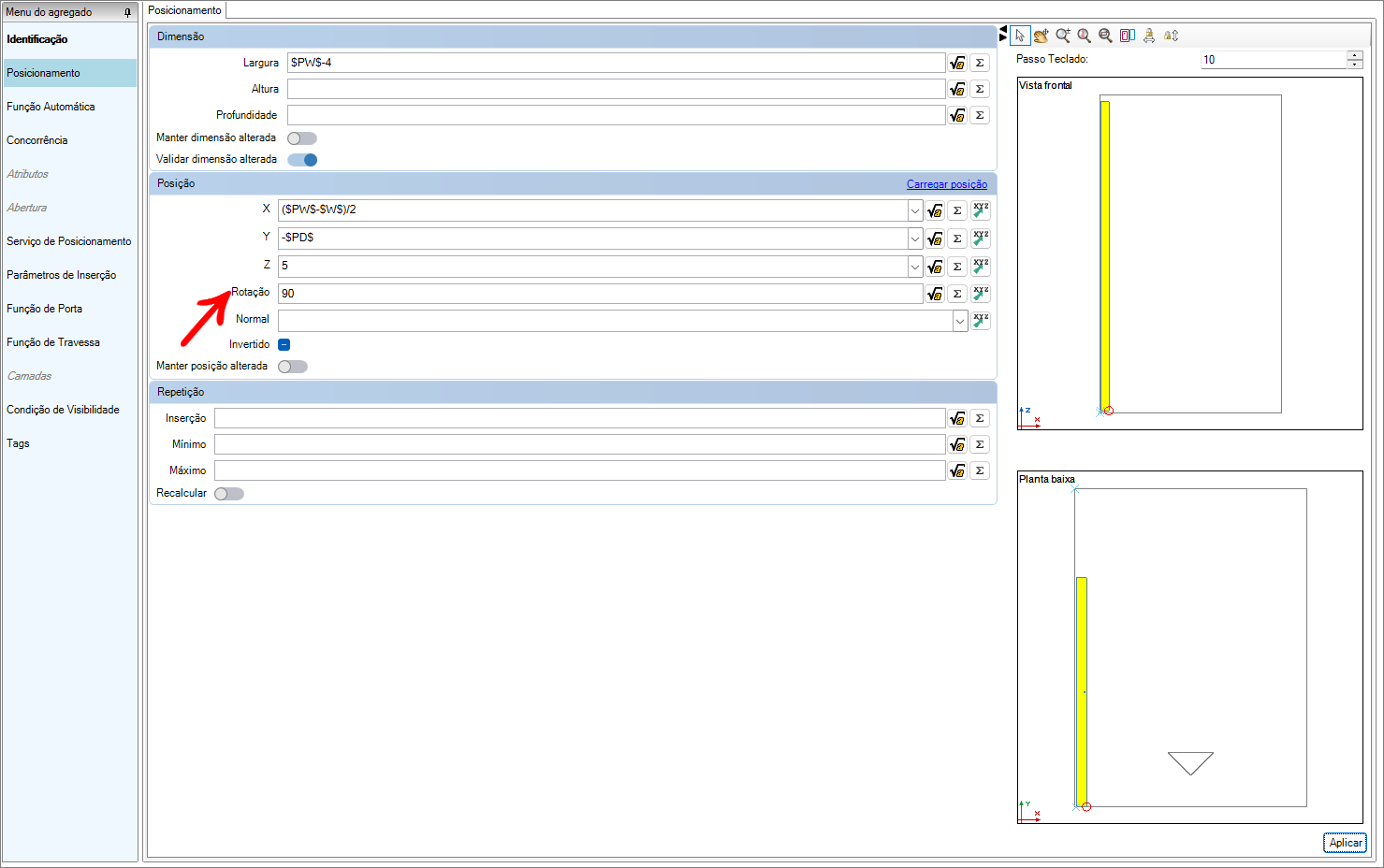1384x868 pixels.
Task: Toggle Manter posição alterada switch
Action: [x=293, y=367]
